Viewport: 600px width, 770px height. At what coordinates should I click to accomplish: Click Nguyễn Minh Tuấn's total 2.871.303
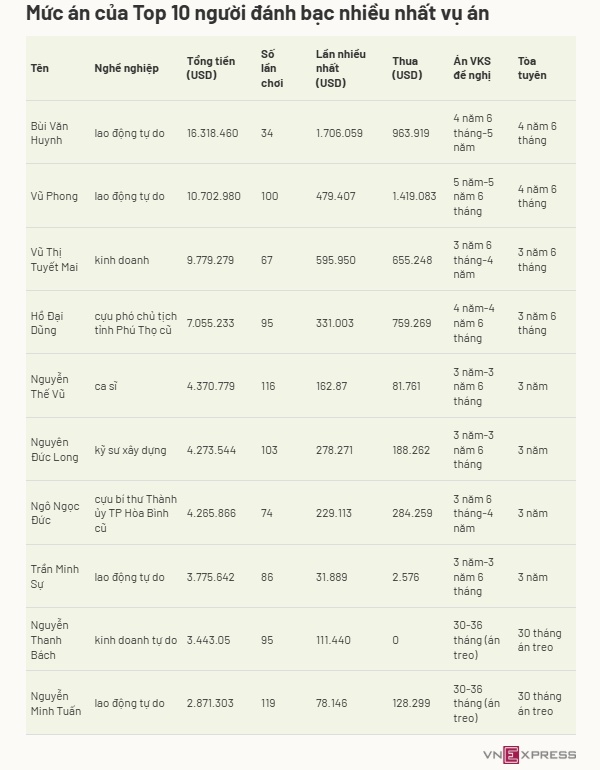coord(210,703)
